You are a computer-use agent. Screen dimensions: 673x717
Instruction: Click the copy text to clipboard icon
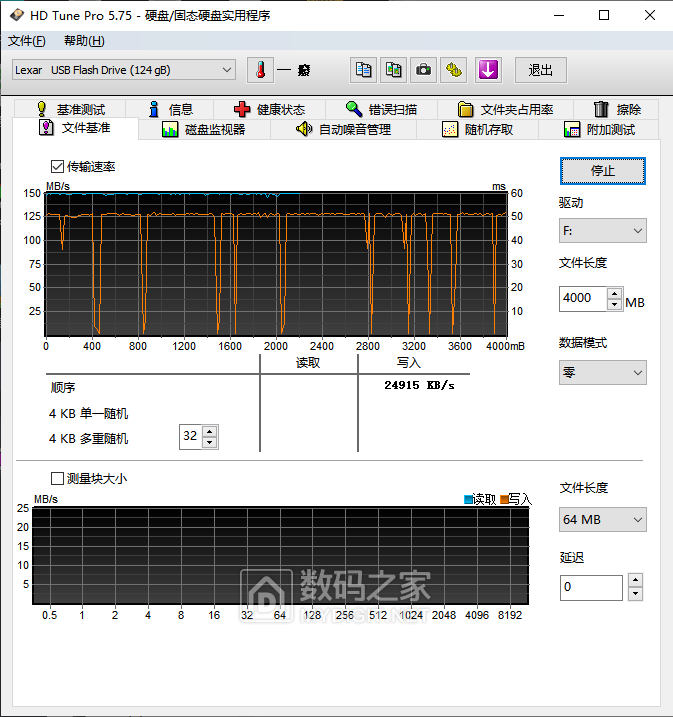pos(364,70)
